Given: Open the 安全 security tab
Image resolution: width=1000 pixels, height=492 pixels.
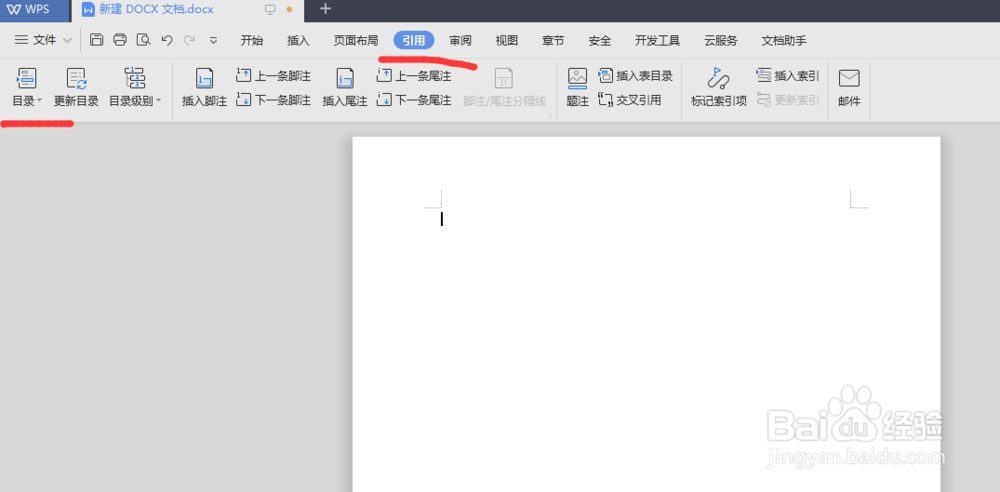Looking at the screenshot, I should (x=599, y=40).
